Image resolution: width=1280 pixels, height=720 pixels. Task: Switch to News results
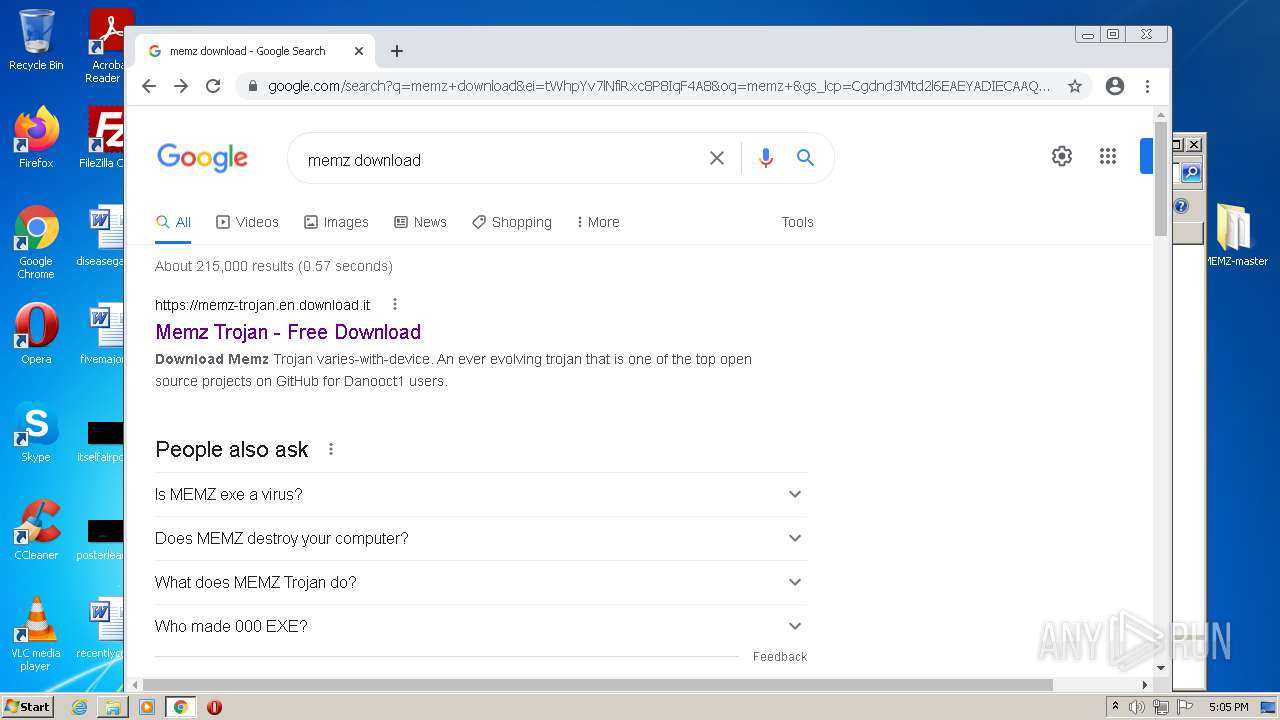(x=420, y=222)
